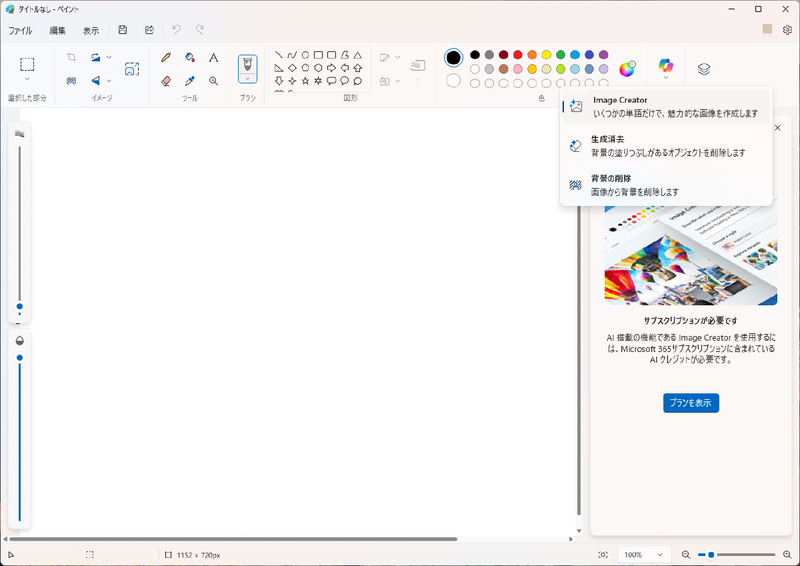Select the line shape
Screen dimensions: 800x566
[279, 55]
